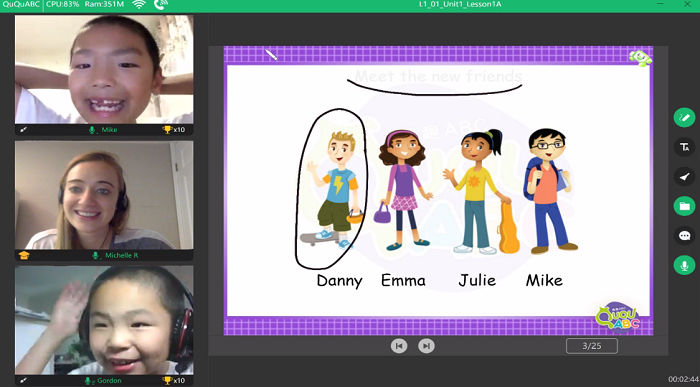Click the phone call status icon
The width and height of the screenshot is (700, 387).
tap(160, 4)
